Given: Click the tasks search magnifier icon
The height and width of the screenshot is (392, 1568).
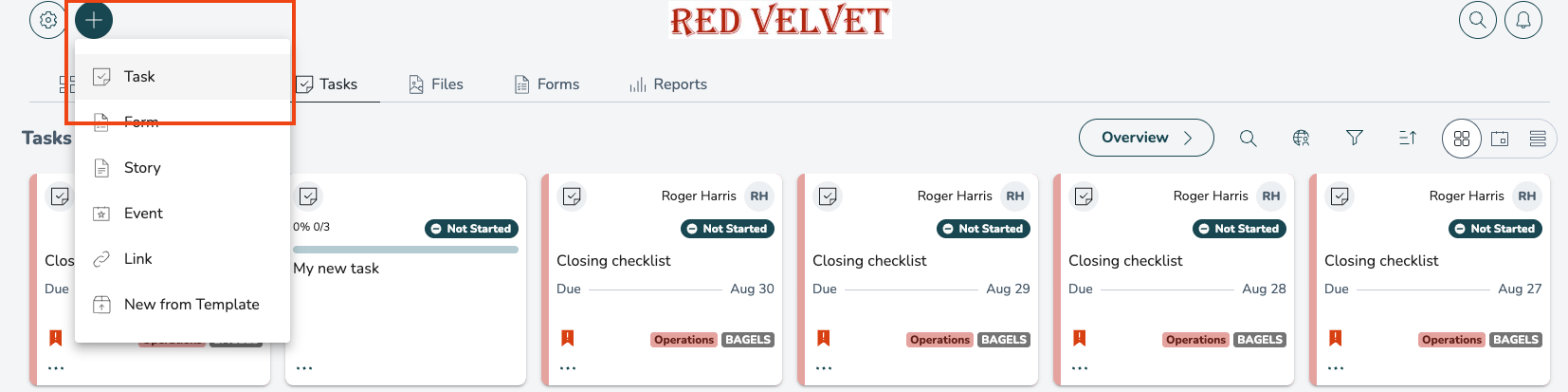Looking at the screenshot, I should point(1249,139).
